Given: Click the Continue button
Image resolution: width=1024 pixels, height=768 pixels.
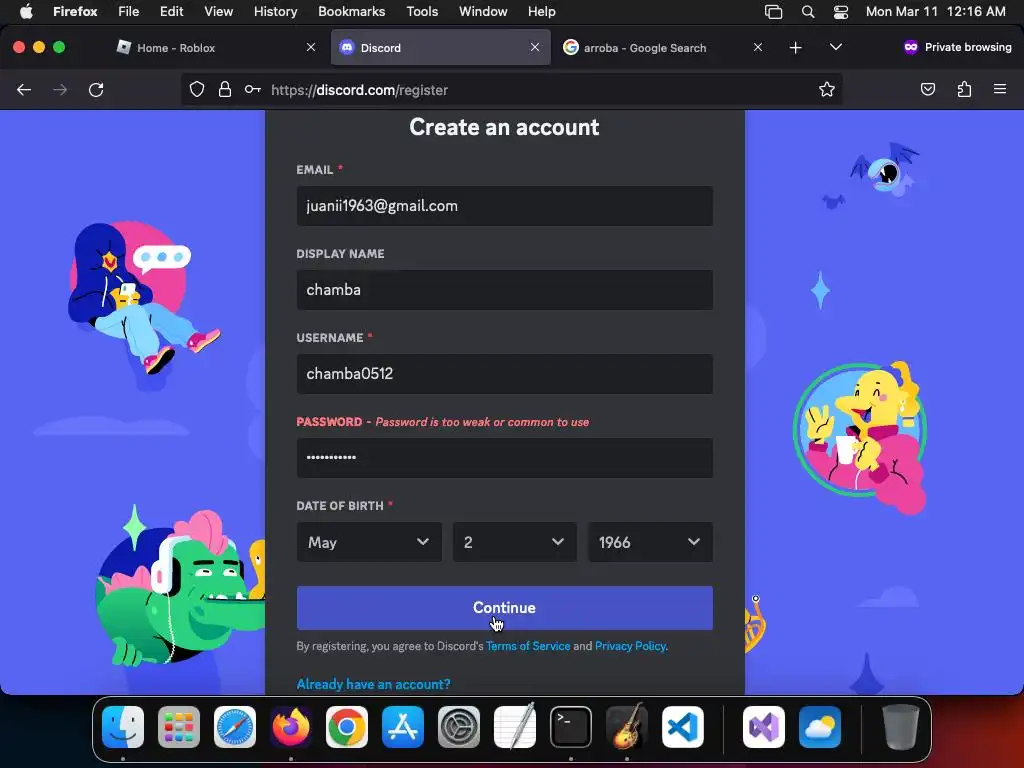Looking at the screenshot, I should pos(504,608).
